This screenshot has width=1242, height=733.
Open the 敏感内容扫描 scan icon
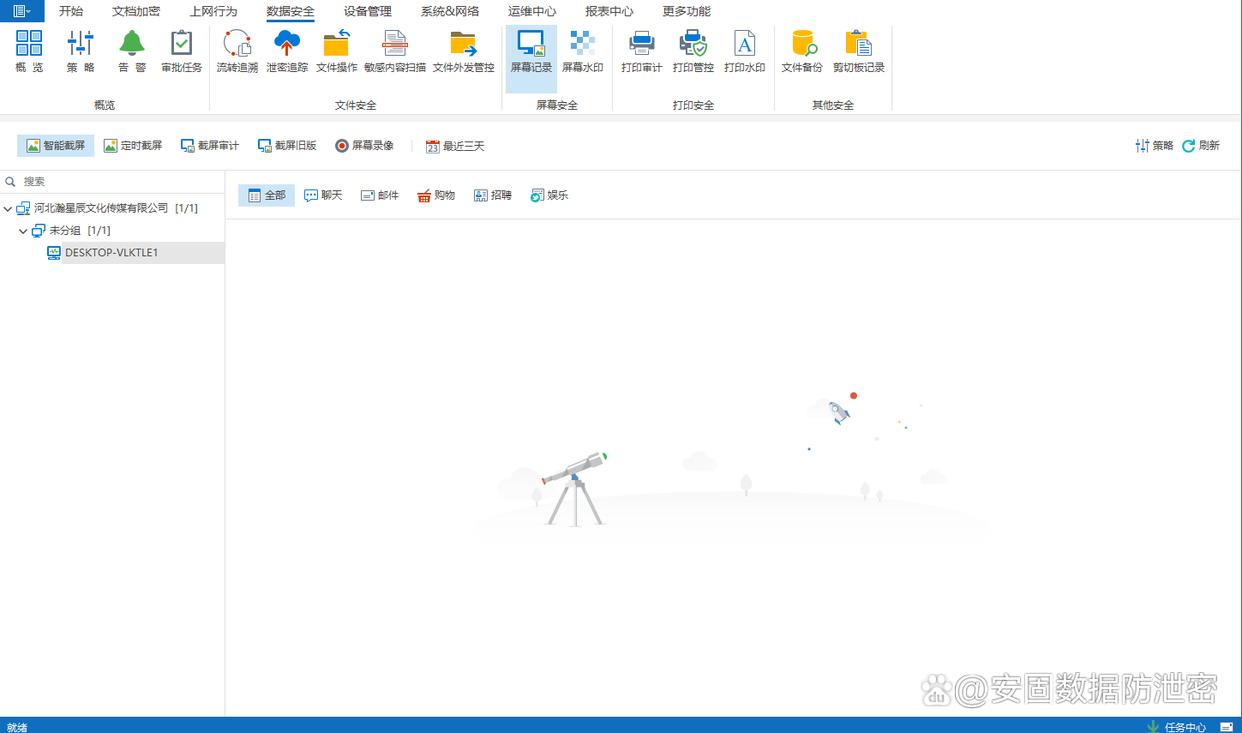(x=395, y=52)
